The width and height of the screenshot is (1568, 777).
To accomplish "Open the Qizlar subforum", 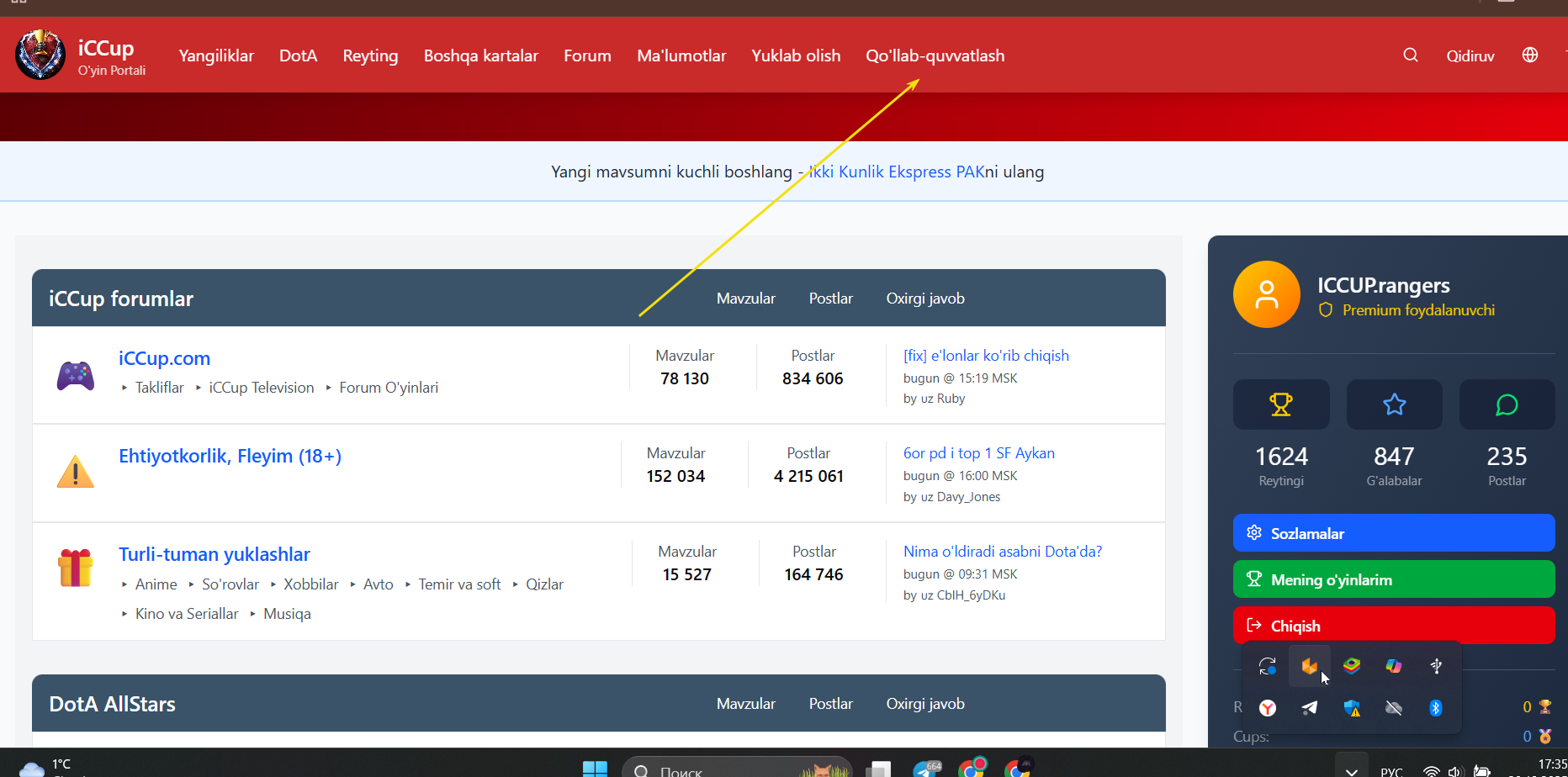I will pyautogui.click(x=544, y=584).
